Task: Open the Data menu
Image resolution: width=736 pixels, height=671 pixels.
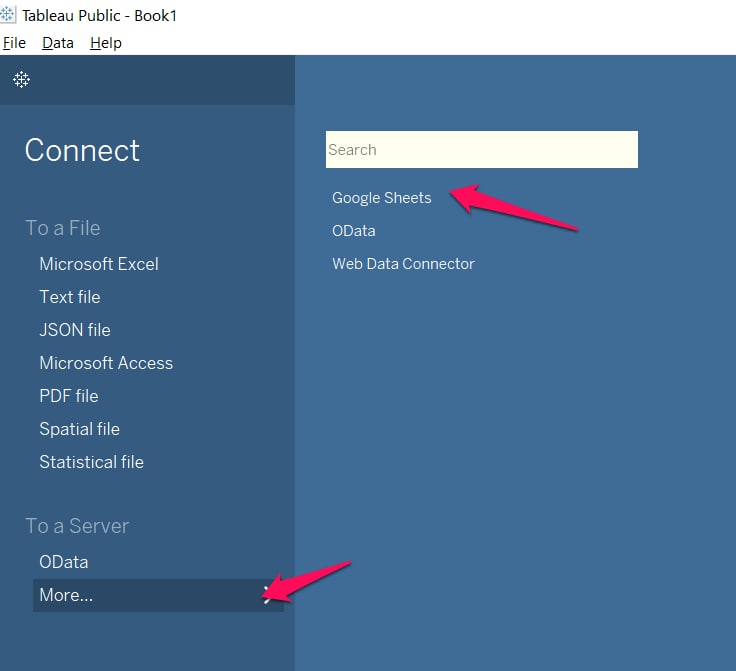Action: [x=58, y=43]
